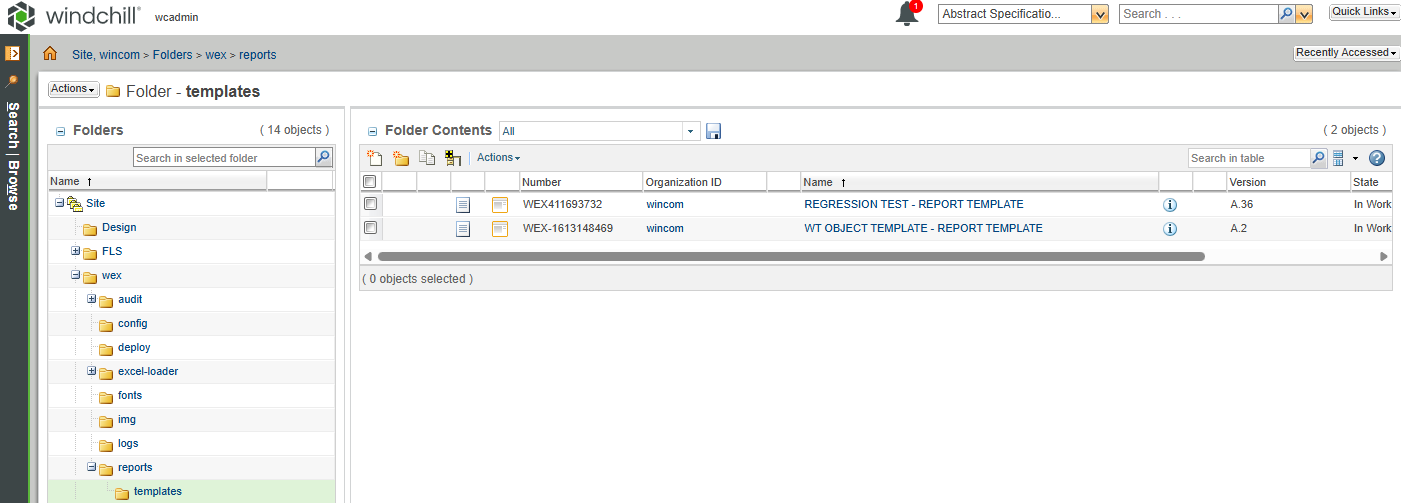Open the Search tab in the sidebar

coord(13,127)
